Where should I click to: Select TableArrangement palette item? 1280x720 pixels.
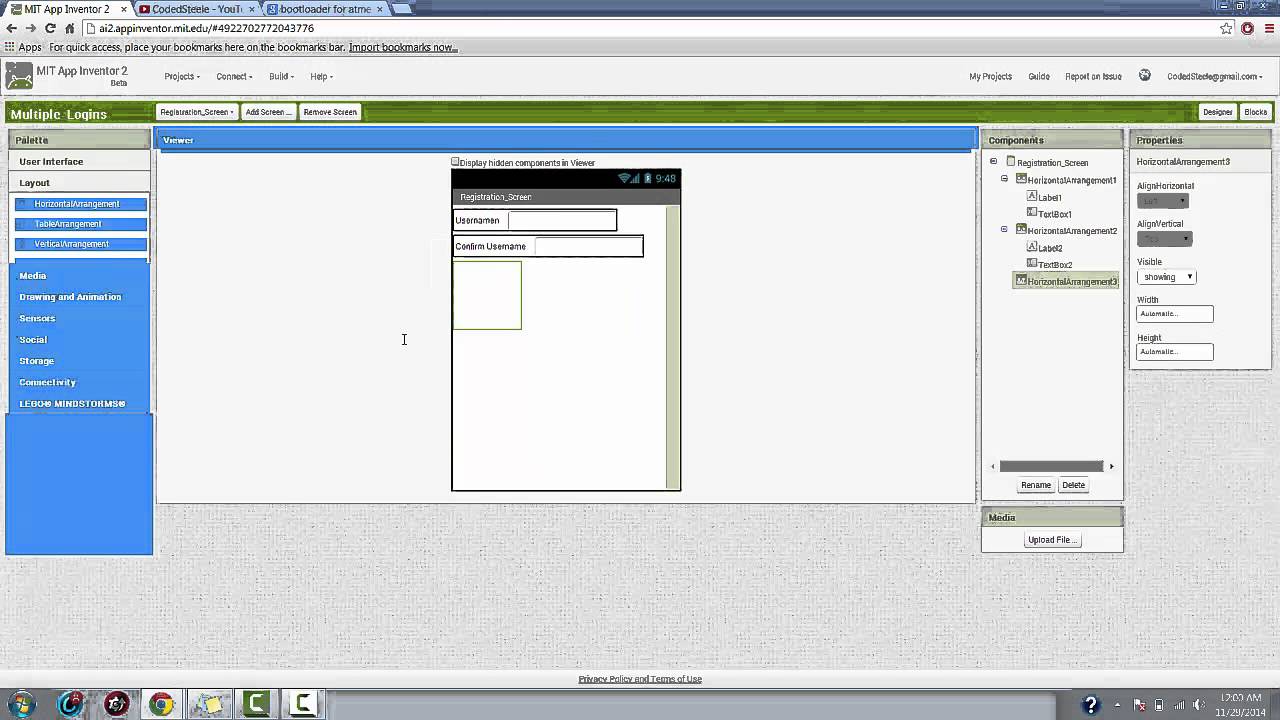[81, 224]
